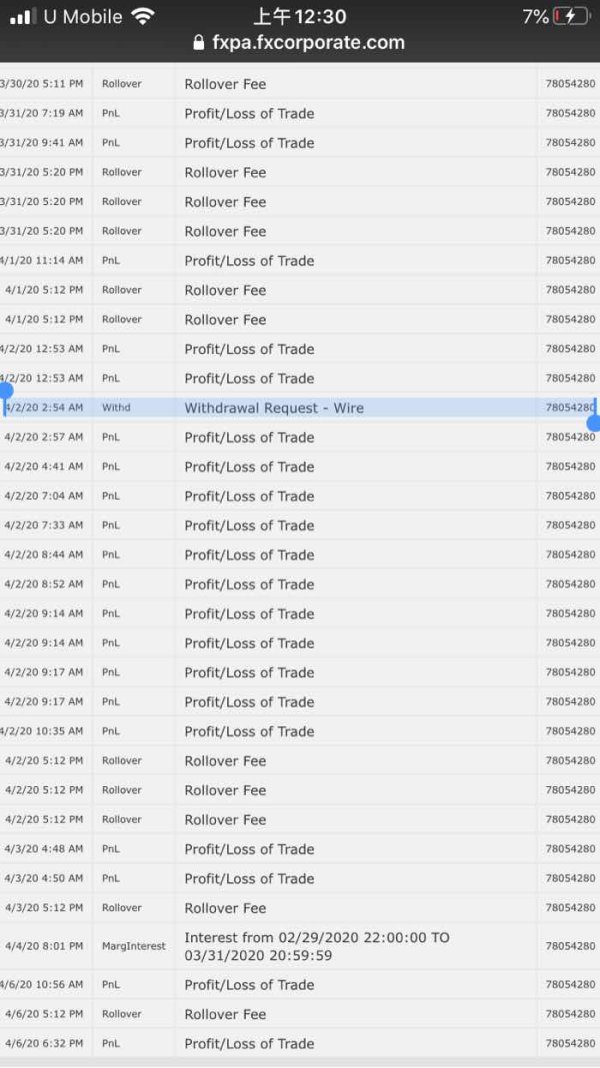The height and width of the screenshot is (1068, 600).
Task: Tap the lock icon beside the URL
Action: [199, 43]
